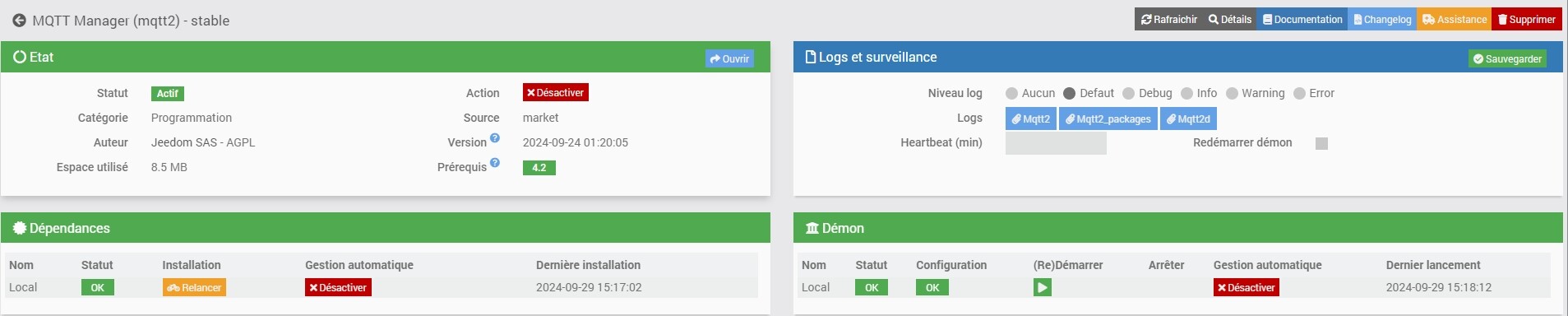This screenshot has width=1568, height=316.
Task: Click the Assistance button
Action: [1454, 20]
